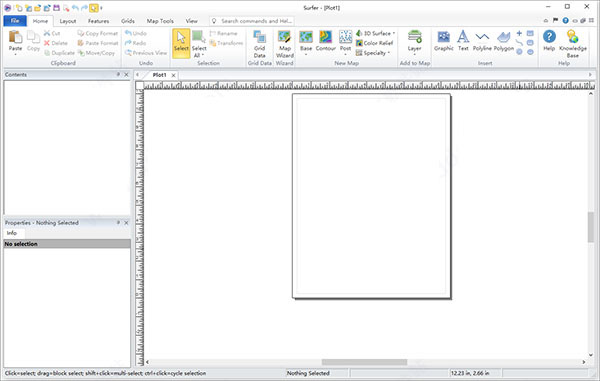This screenshot has height=381, width=600.
Task: Open the Grids ribbon tab
Action: 128,21
